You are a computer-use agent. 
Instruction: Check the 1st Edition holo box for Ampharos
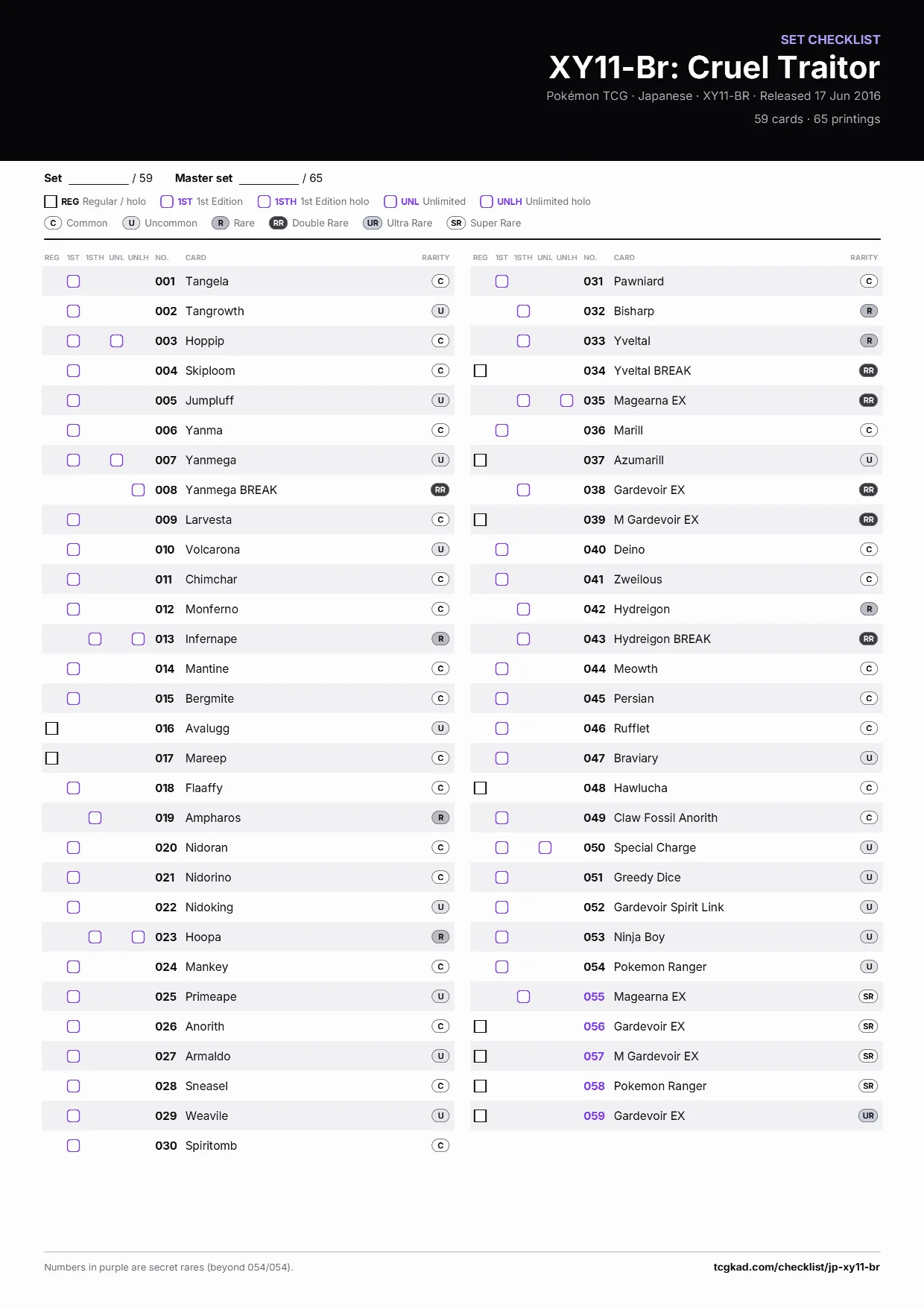point(95,817)
